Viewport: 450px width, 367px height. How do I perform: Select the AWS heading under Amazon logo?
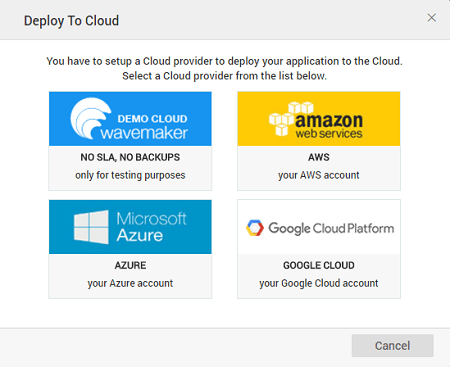(x=319, y=157)
